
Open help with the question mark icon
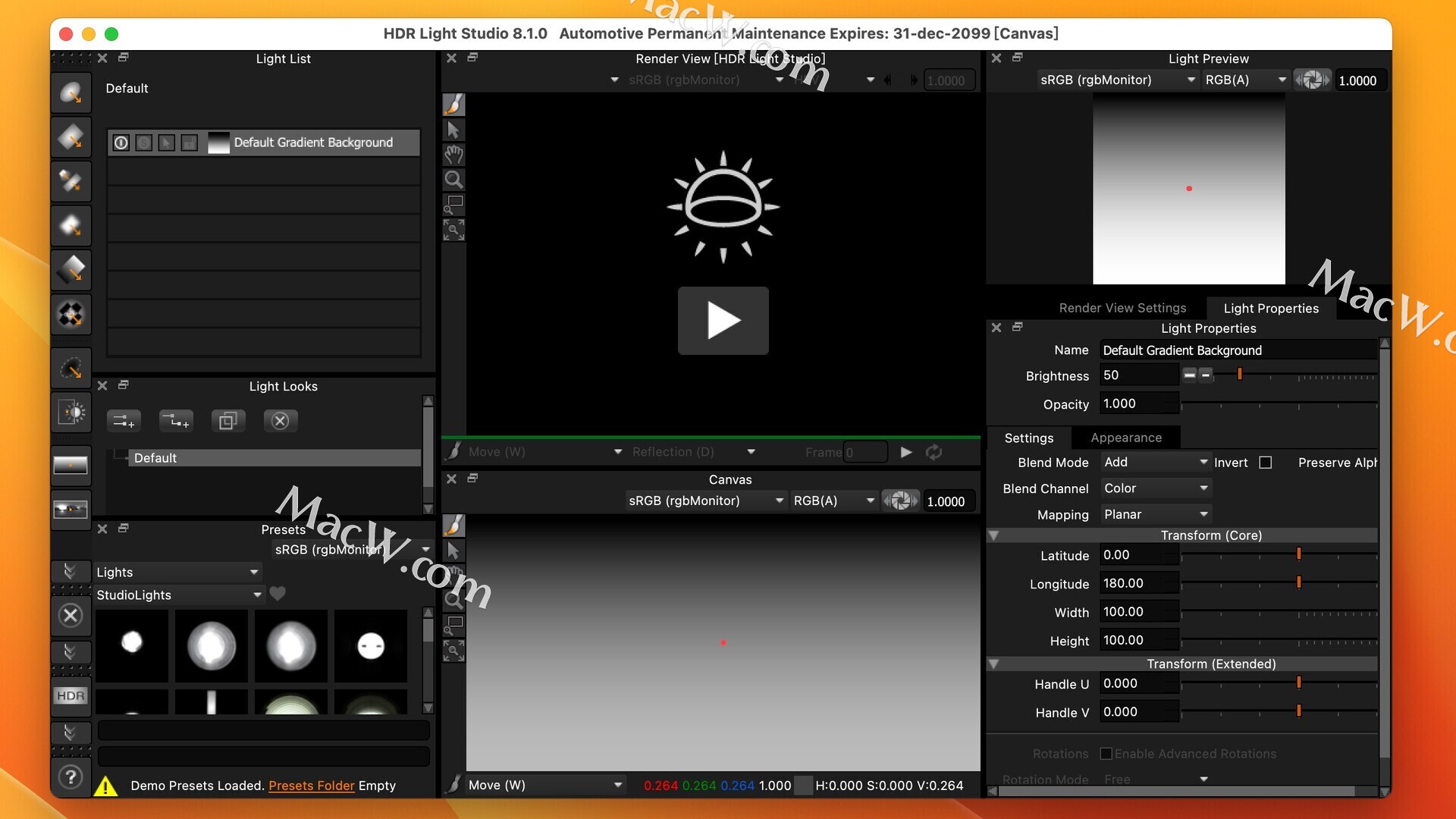click(71, 777)
